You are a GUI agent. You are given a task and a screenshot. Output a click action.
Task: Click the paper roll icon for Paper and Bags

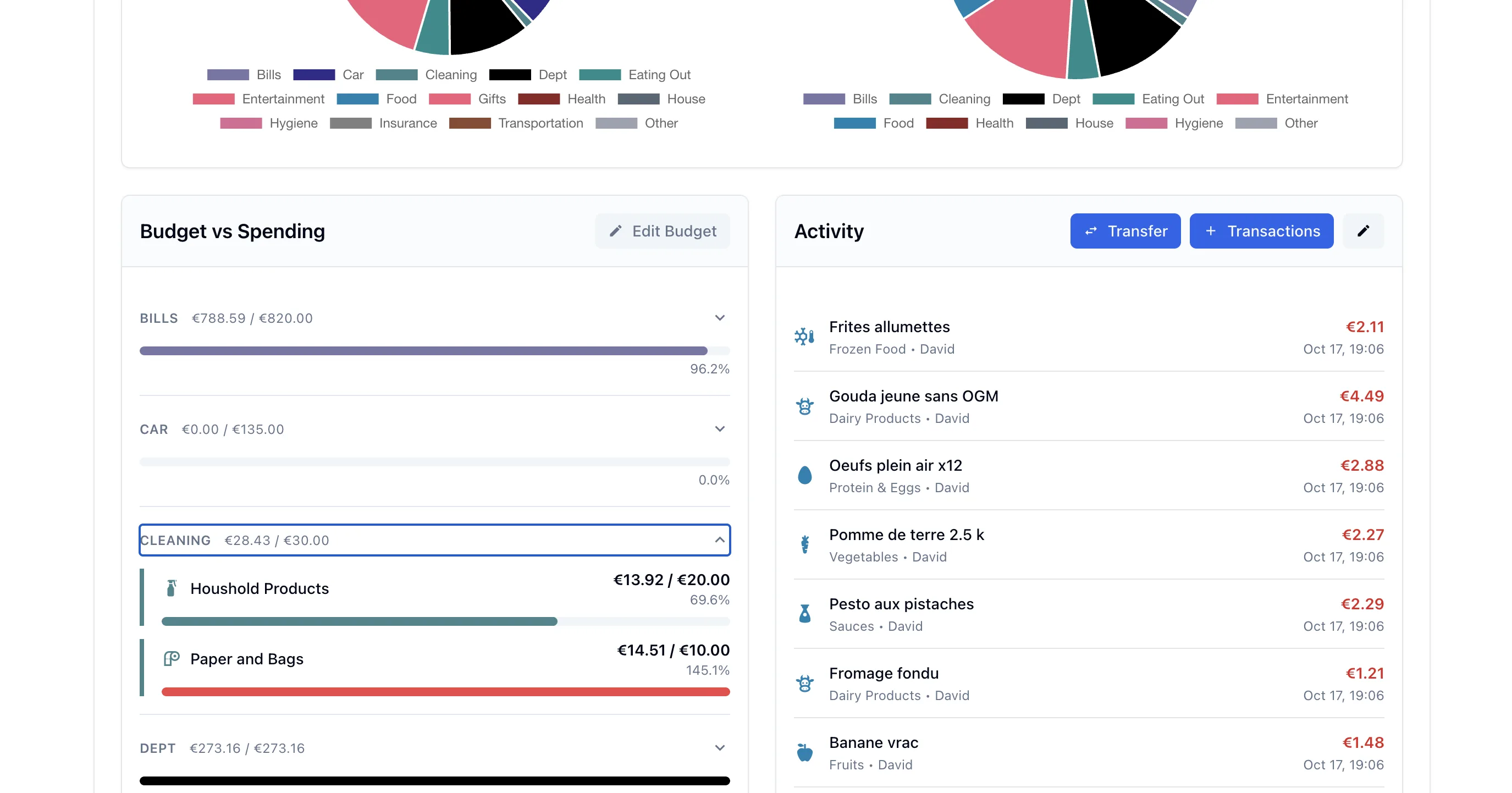pos(172,659)
